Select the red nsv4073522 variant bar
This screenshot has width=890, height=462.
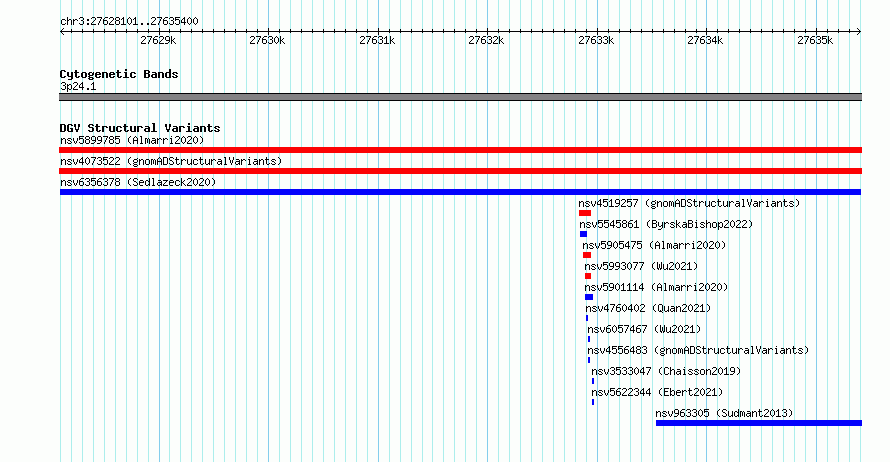[x=460, y=171]
